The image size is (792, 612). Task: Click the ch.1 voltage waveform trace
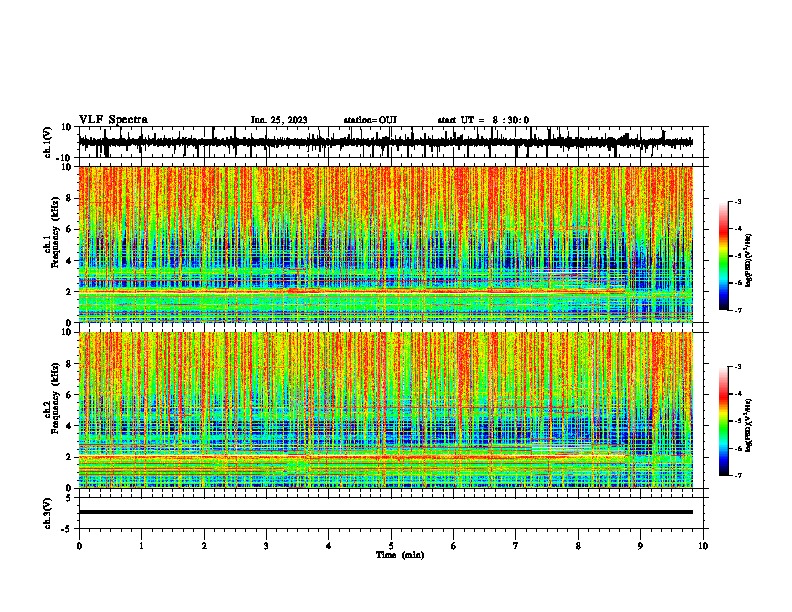tap(385, 142)
